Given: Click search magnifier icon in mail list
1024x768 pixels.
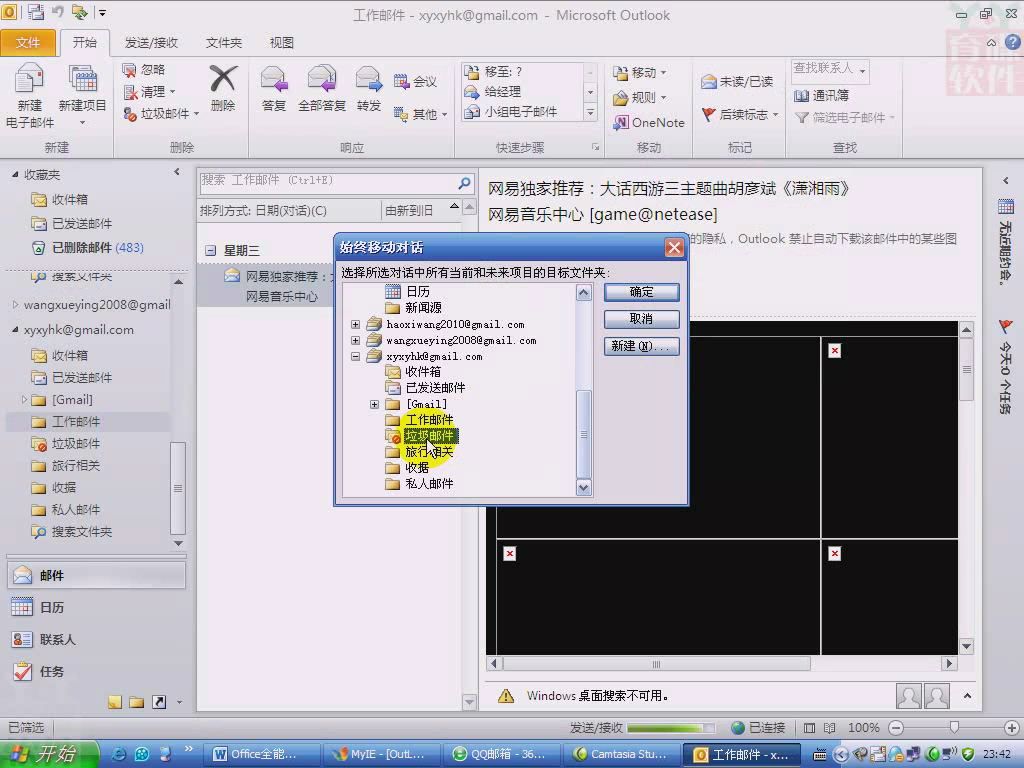Looking at the screenshot, I should (464, 183).
